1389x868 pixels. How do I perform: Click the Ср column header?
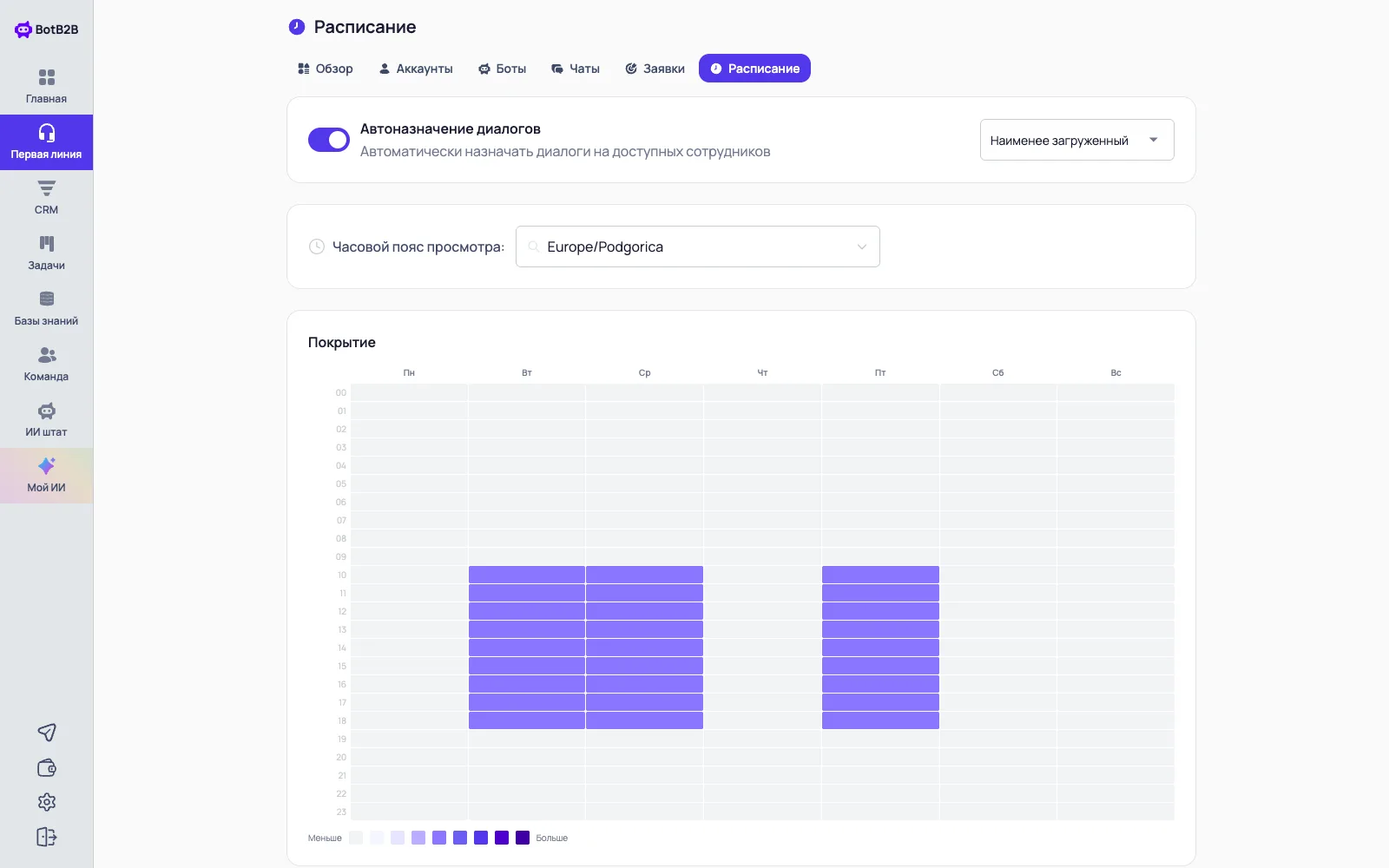tap(644, 372)
